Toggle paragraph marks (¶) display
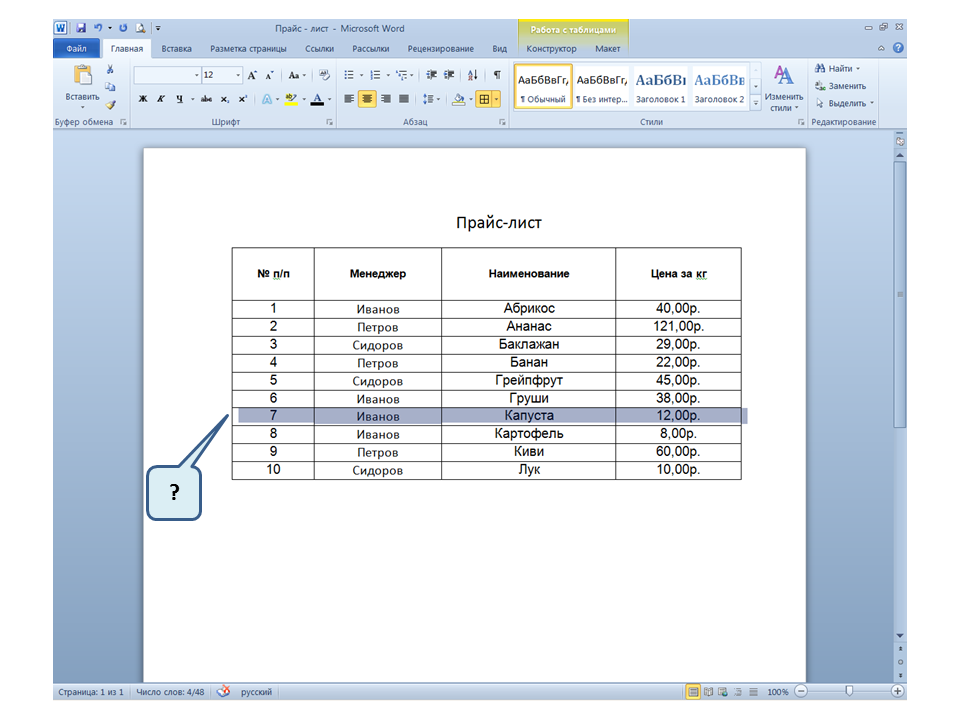Image resolution: width=960 pixels, height=720 pixels. coord(497,75)
